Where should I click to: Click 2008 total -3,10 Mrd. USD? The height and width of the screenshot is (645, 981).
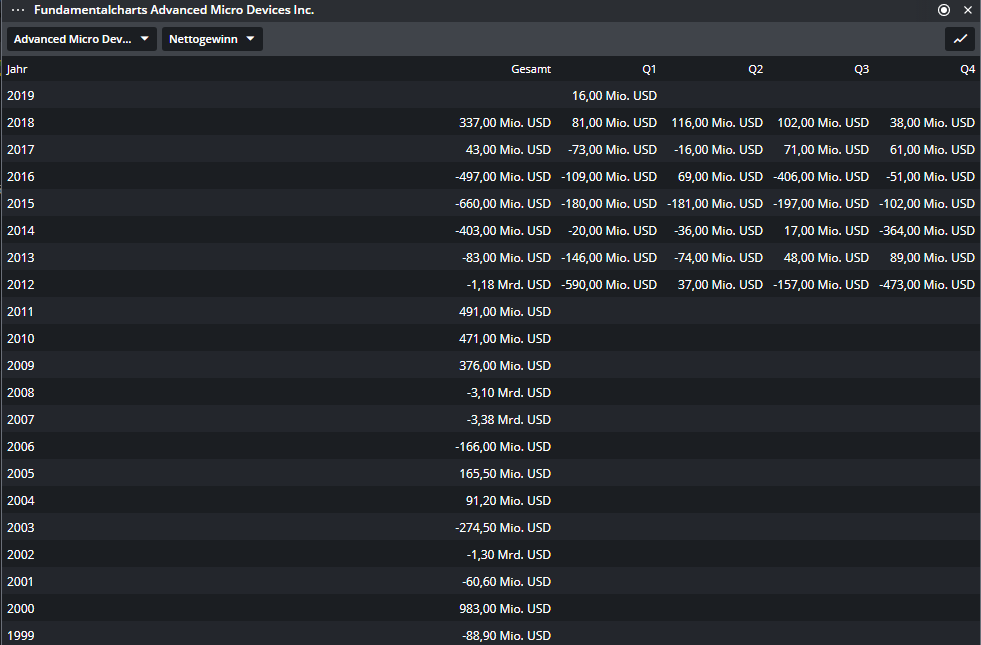click(509, 392)
